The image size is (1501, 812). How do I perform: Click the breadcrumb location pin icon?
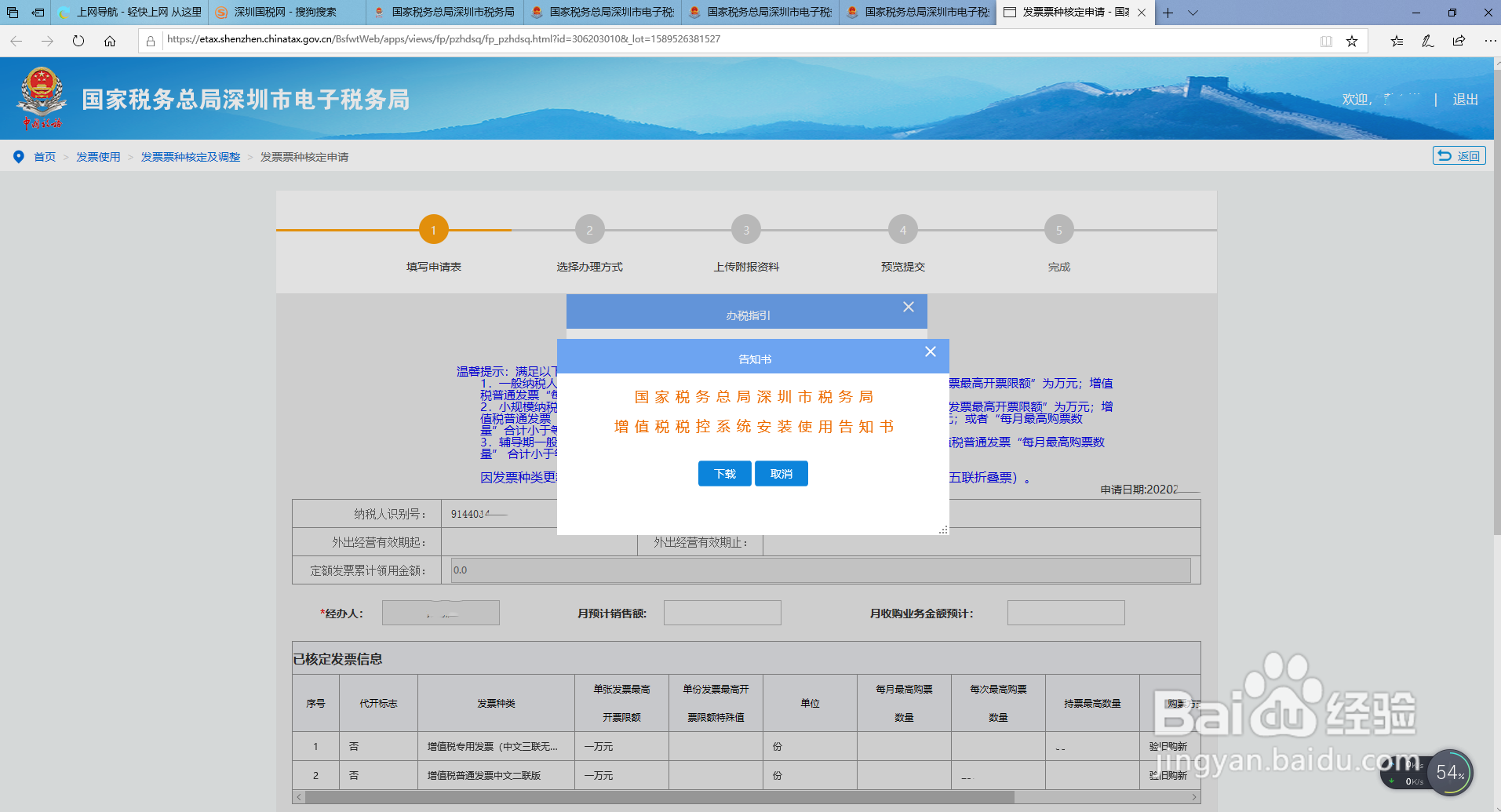(x=18, y=155)
